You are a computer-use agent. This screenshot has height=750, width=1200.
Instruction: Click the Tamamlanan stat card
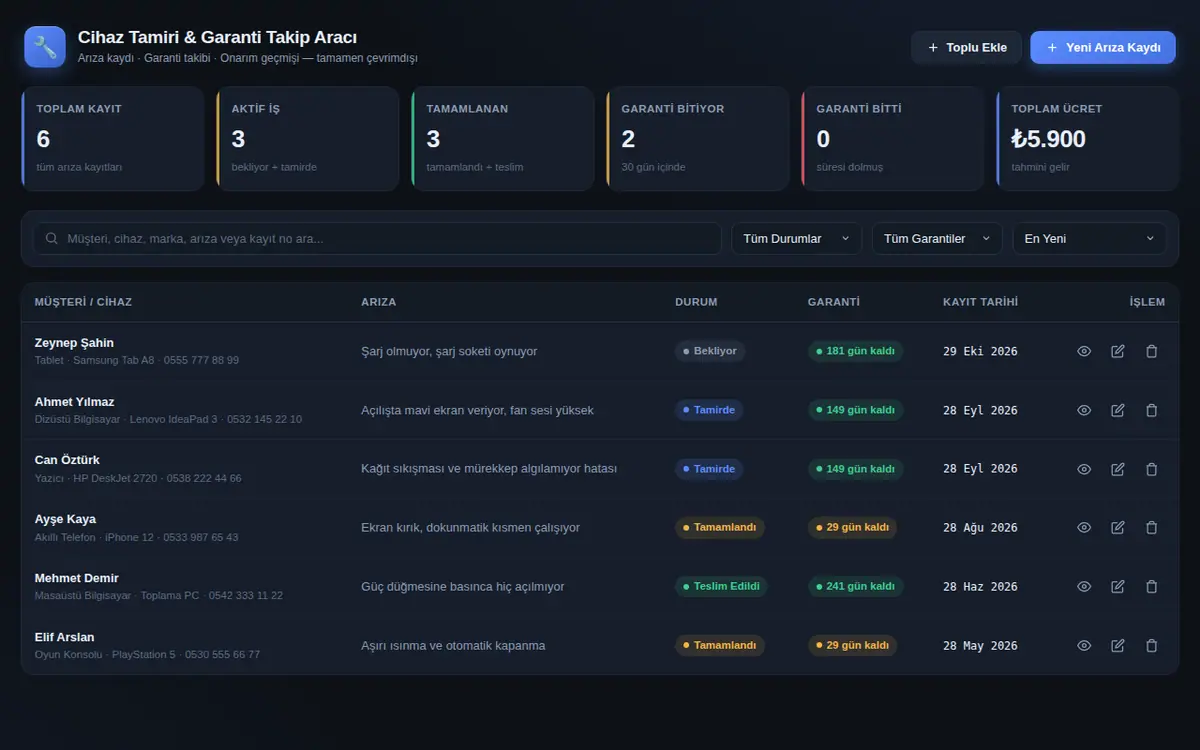(x=502, y=138)
